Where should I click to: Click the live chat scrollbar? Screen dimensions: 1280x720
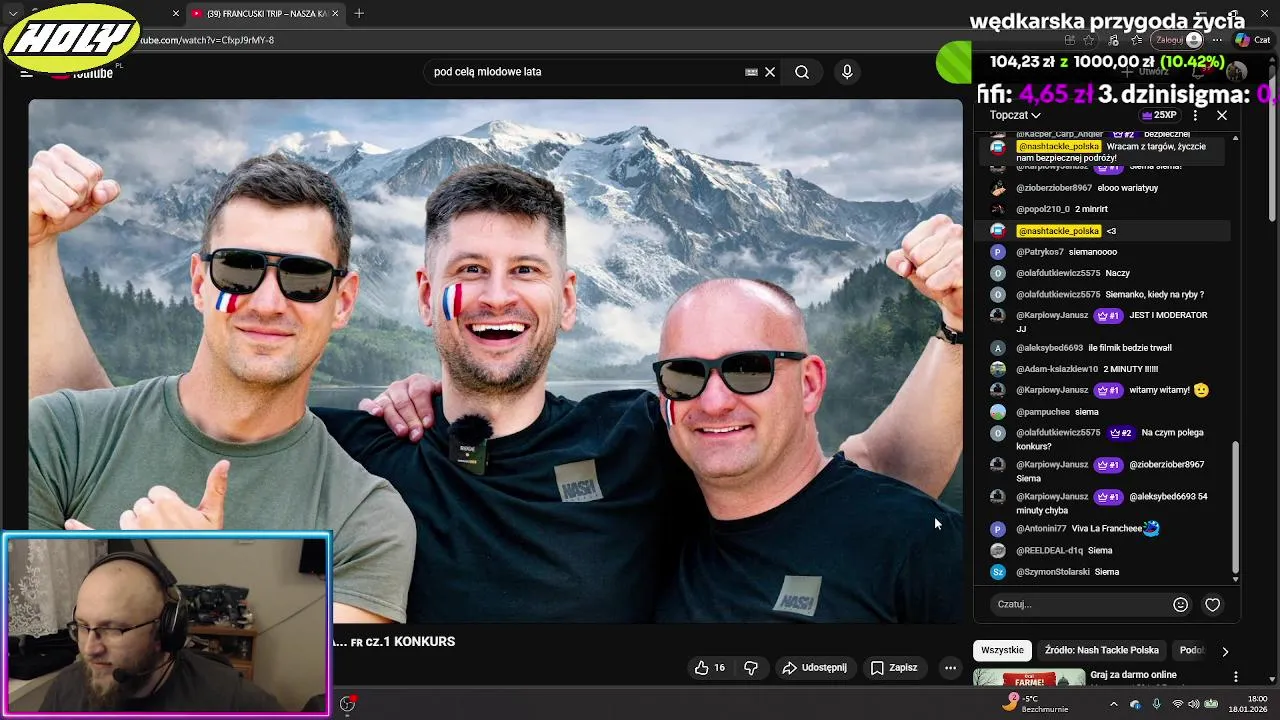pyautogui.click(x=1235, y=507)
